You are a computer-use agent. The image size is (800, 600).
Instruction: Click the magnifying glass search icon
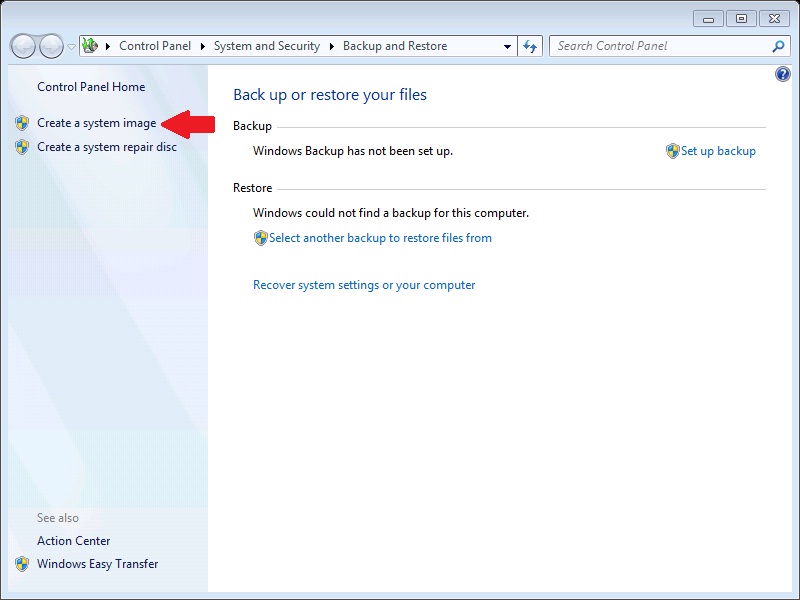[x=779, y=46]
